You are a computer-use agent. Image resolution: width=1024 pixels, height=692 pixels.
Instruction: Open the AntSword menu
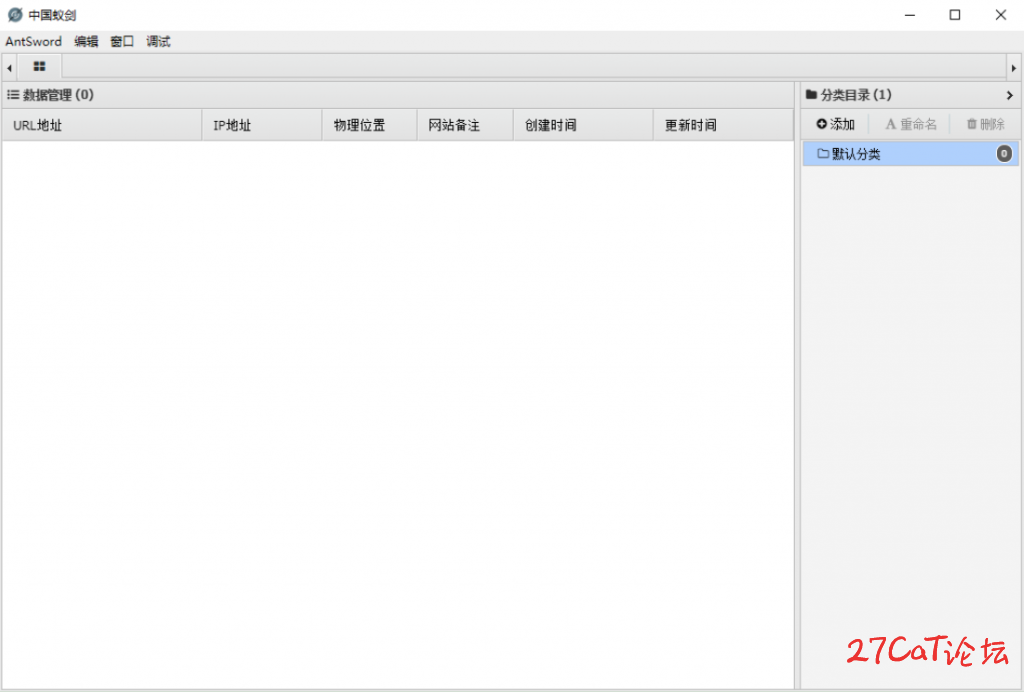click(x=33, y=42)
